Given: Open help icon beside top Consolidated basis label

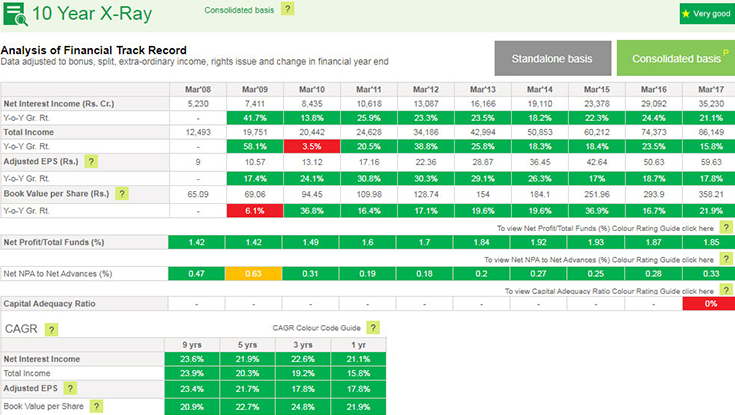Looking at the screenshot, I should click(x=288, y=9).
